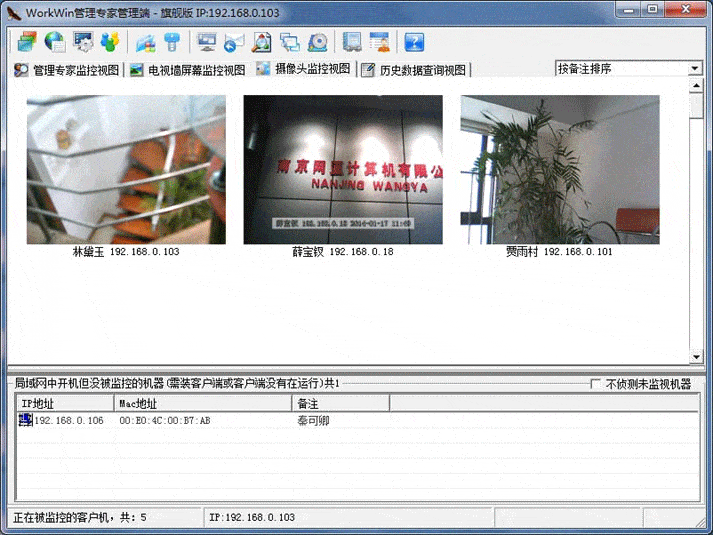The height and width of the screenshot is (535, 713).
Task: Click status bar IP:192.168.0.103 entry
Action: (252, 517)
